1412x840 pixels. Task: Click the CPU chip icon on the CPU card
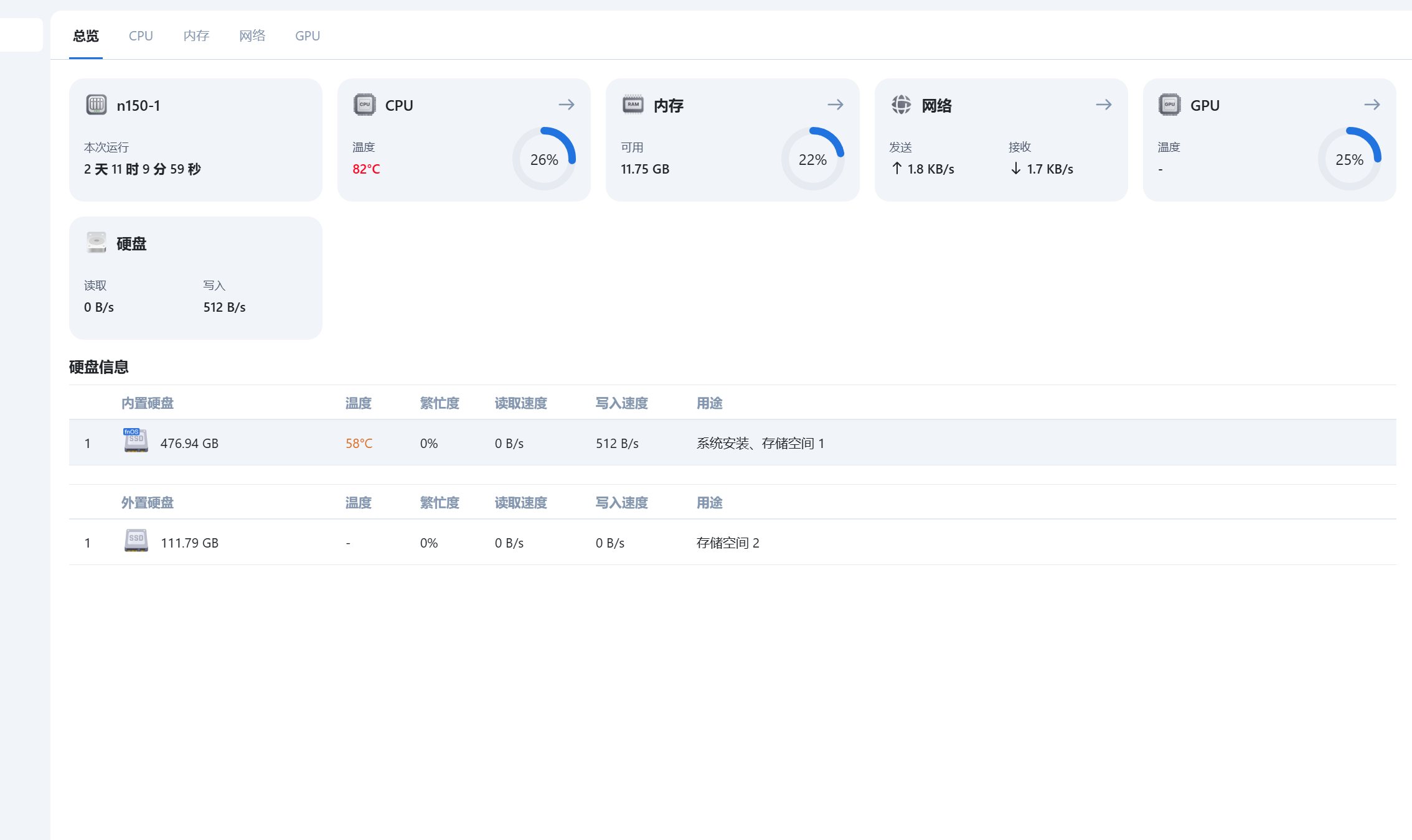coord(365,105)
